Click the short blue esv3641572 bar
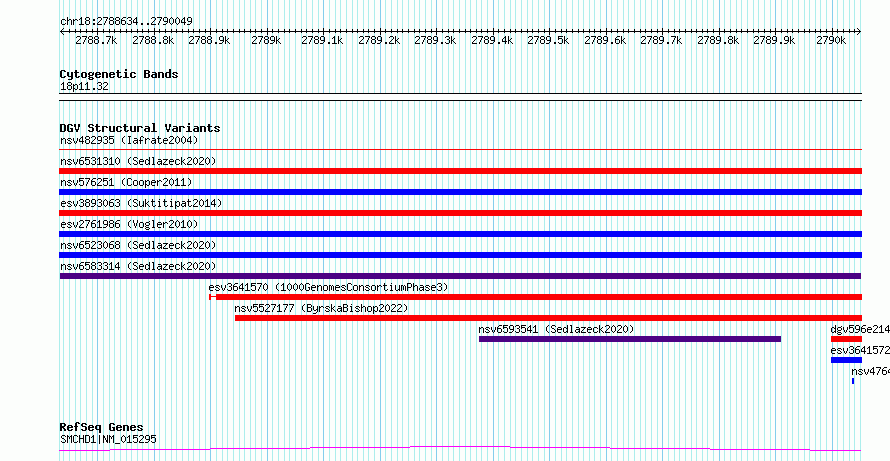 pos(846,360)
